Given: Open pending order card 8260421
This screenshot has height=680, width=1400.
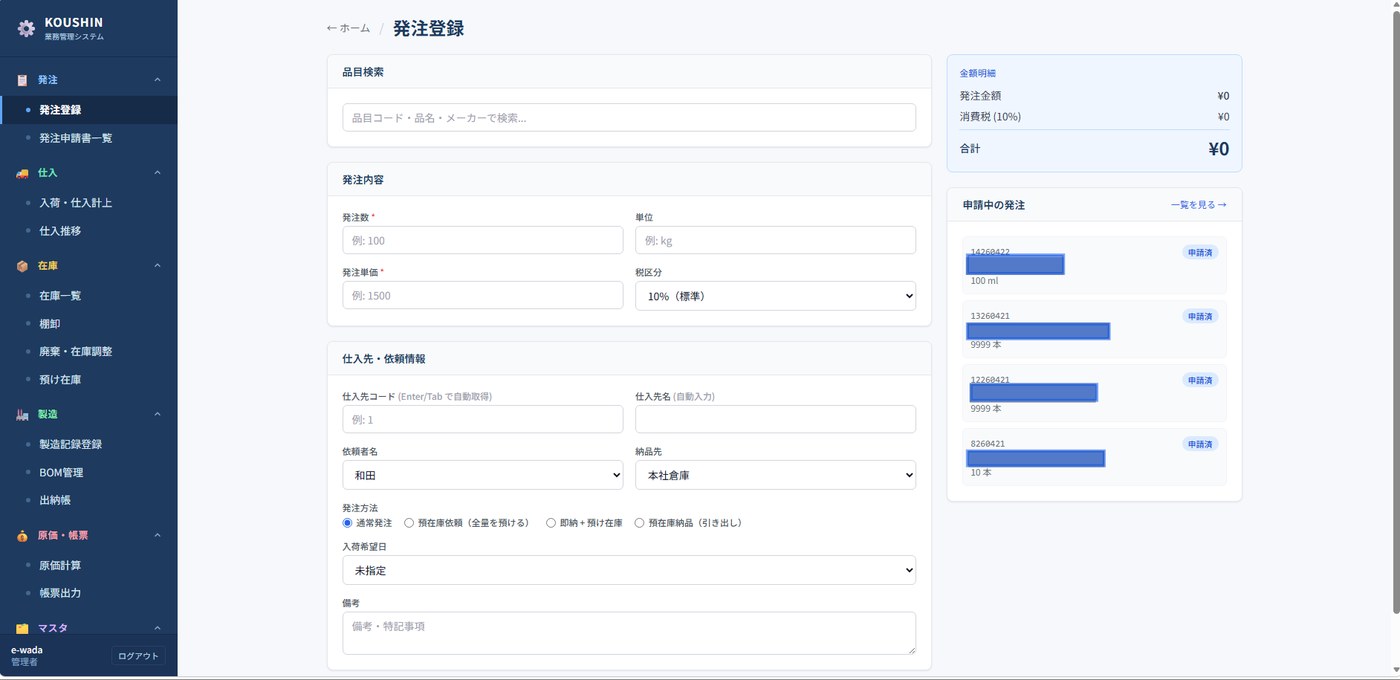Looking at the screenshot, I should pyautogui.click(x=1094, y=457).
